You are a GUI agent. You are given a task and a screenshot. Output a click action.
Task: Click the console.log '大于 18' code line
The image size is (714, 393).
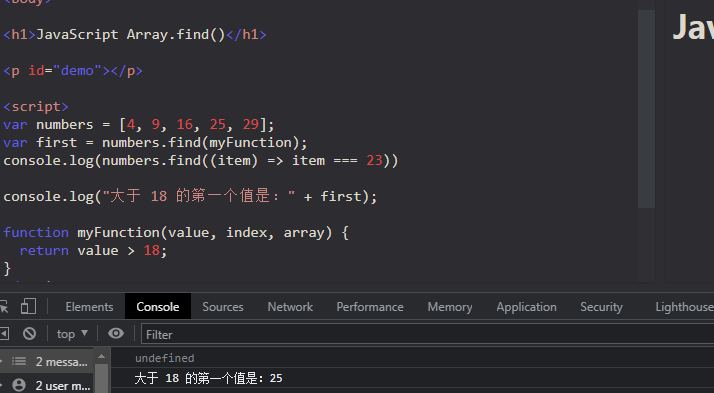coord(190,196)
